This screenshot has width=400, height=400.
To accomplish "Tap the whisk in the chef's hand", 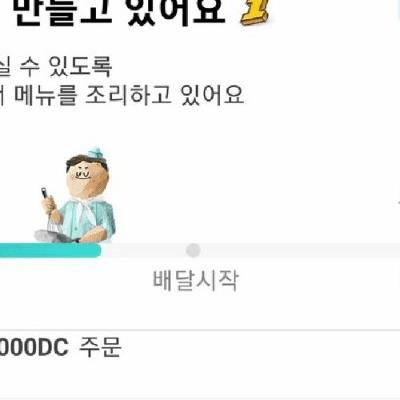I will tap(51, 210).
